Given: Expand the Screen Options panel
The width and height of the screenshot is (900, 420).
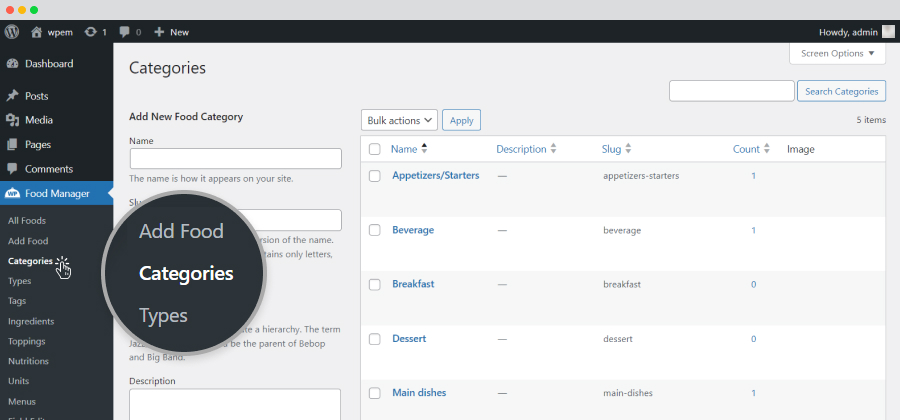Looking at the screenshot, I should coord(838,53).
